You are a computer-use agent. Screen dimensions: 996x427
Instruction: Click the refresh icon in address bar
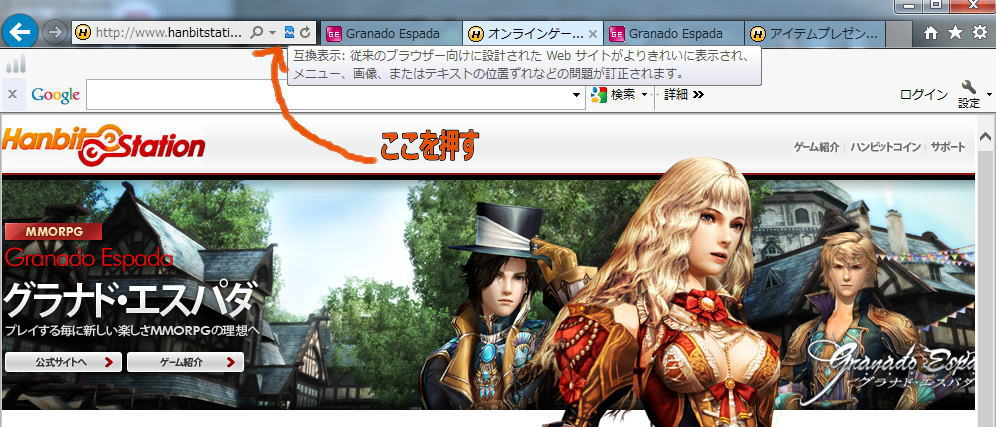point(306,32)
